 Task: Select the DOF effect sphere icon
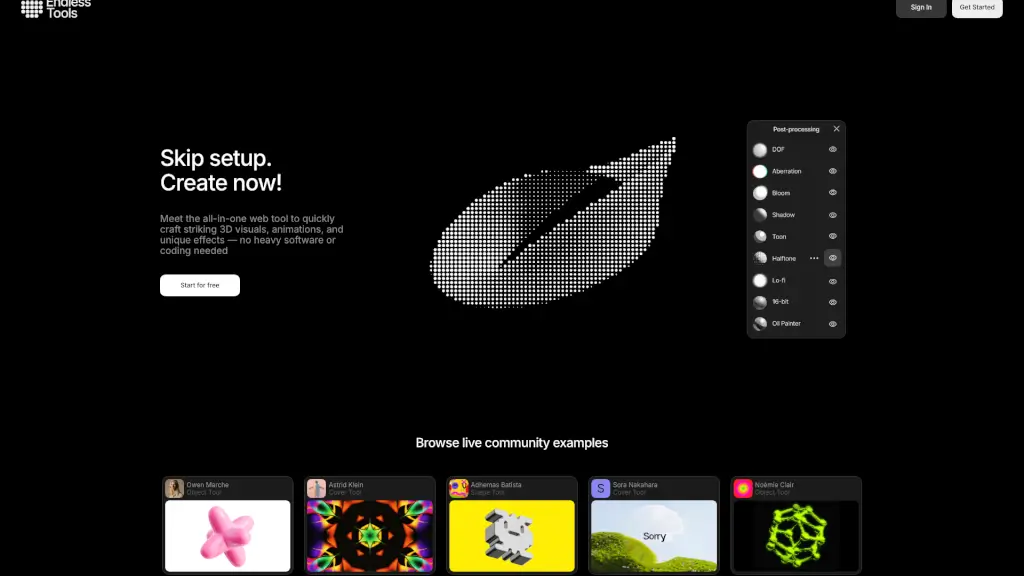coord(760,149)
